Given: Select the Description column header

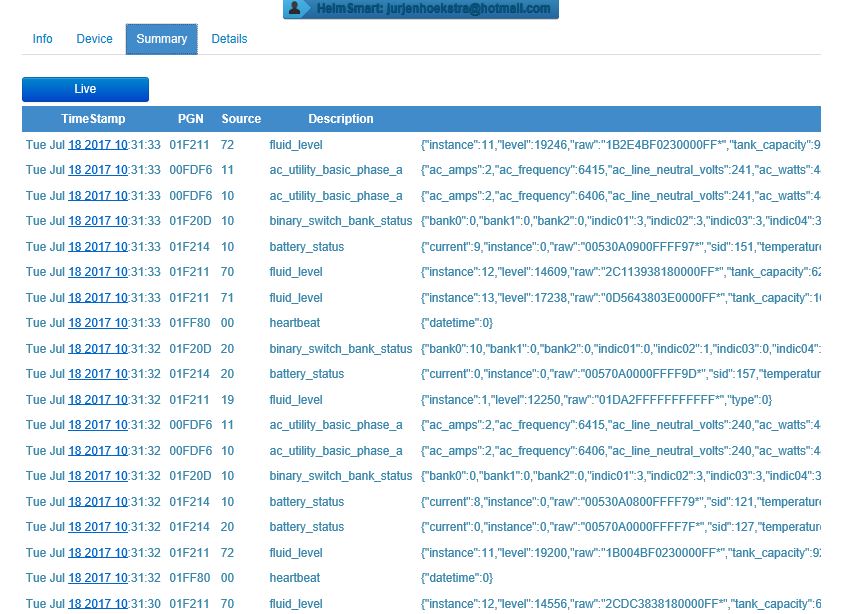Looking at the screenshot, I should (340, 119).
